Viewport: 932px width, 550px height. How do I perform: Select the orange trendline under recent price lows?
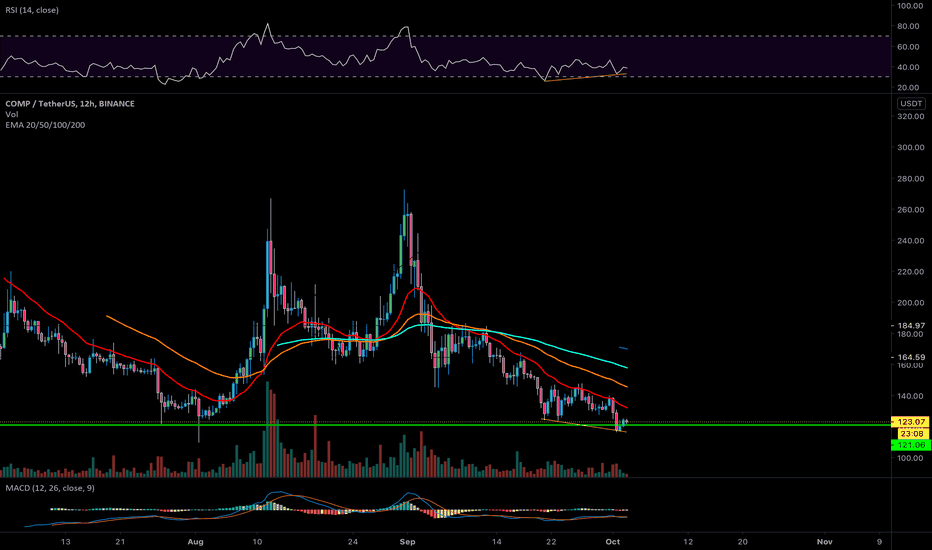click(584, 426)
